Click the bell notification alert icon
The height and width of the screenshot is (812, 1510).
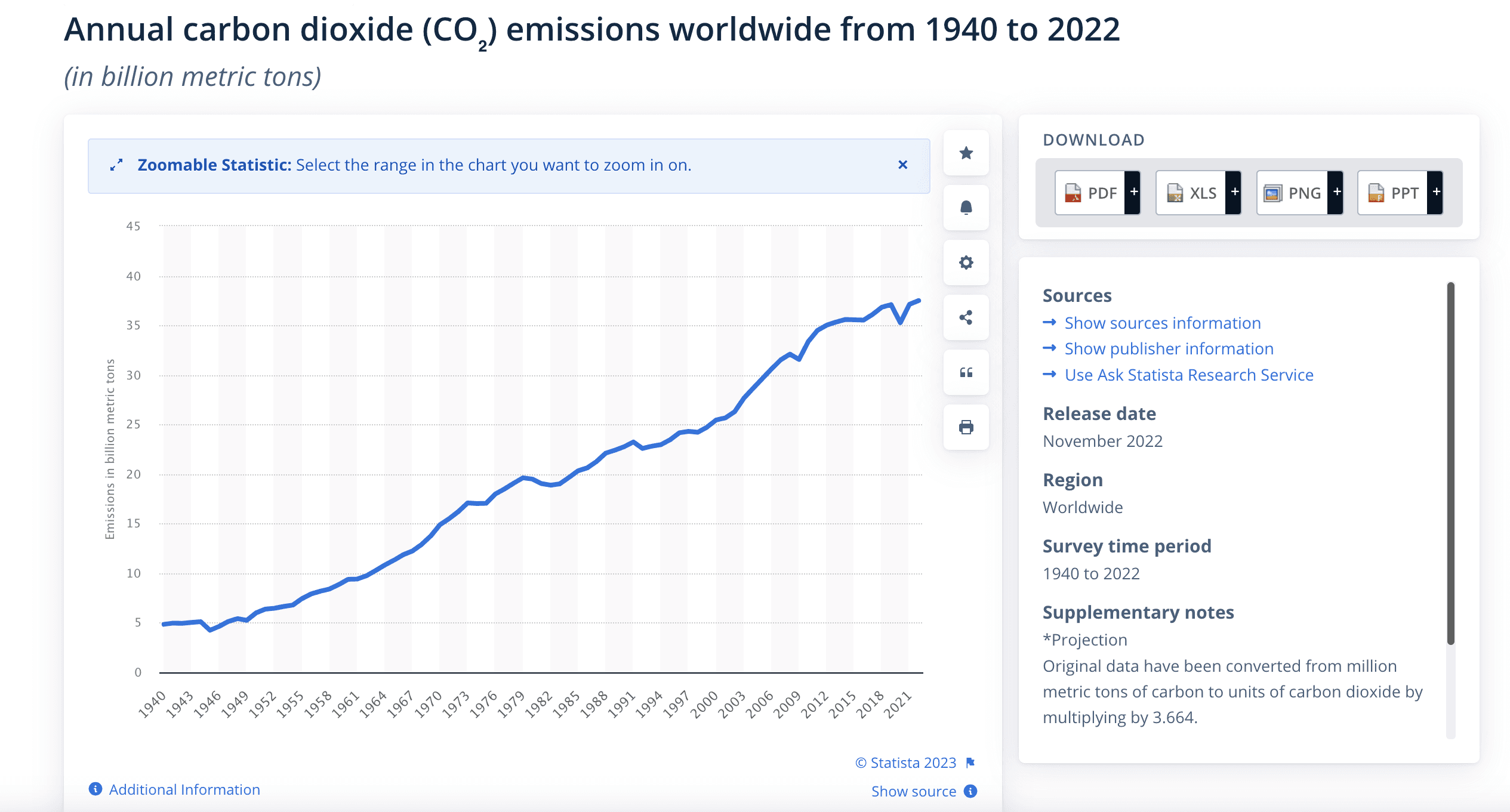tap(966, 208)
